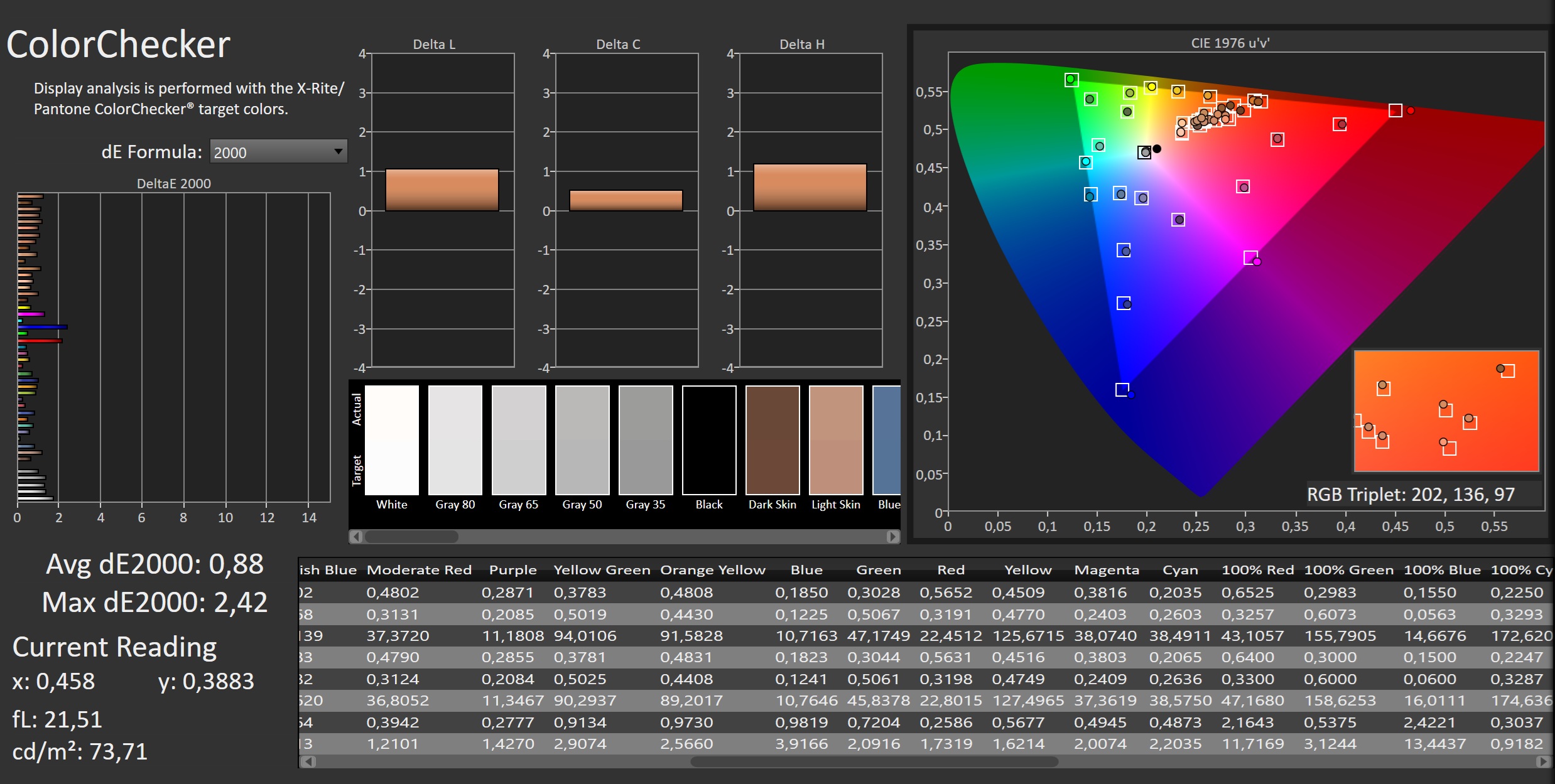
Task: Select the Gray 35 swatch
Action: tap(646, 439)
